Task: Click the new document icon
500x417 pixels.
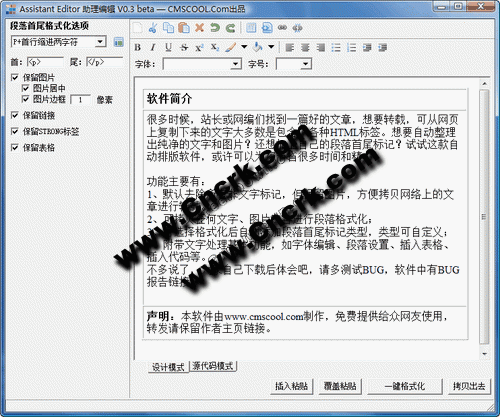Action: click(x=137, y=28)
